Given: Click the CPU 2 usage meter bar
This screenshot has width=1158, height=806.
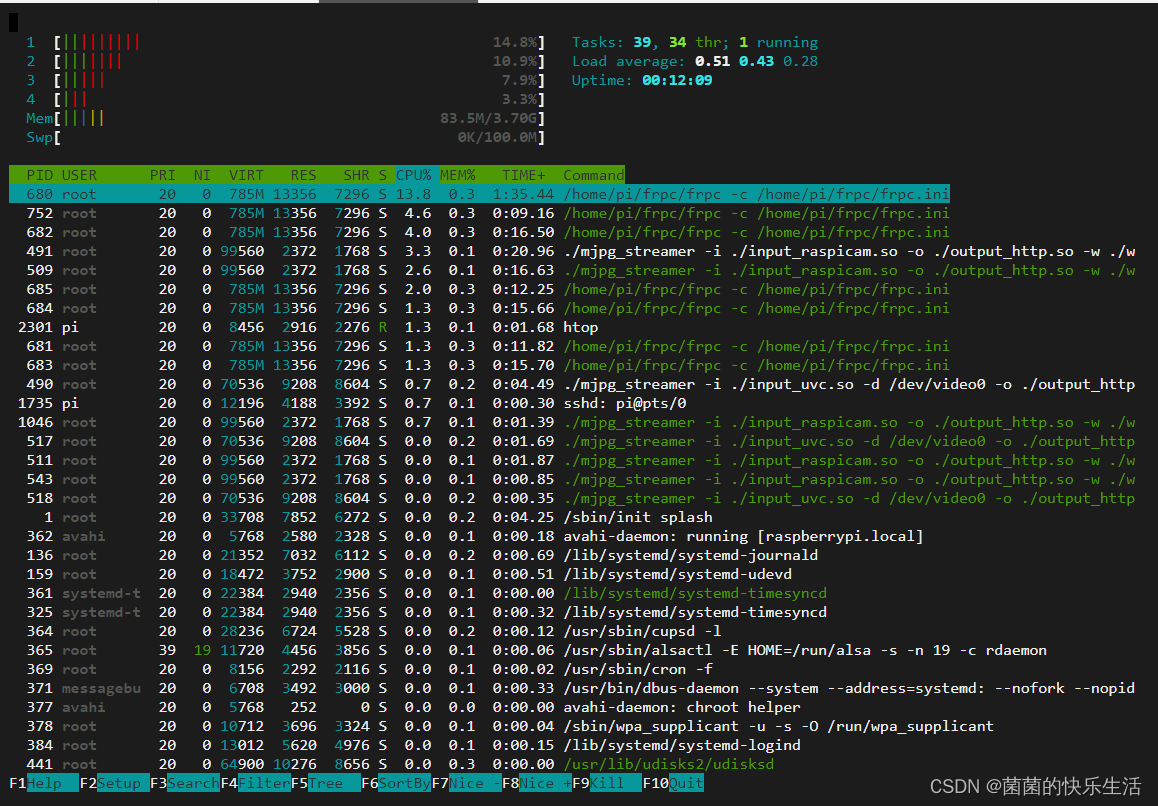Looking at the screenshot, I should tap(298, 61).
